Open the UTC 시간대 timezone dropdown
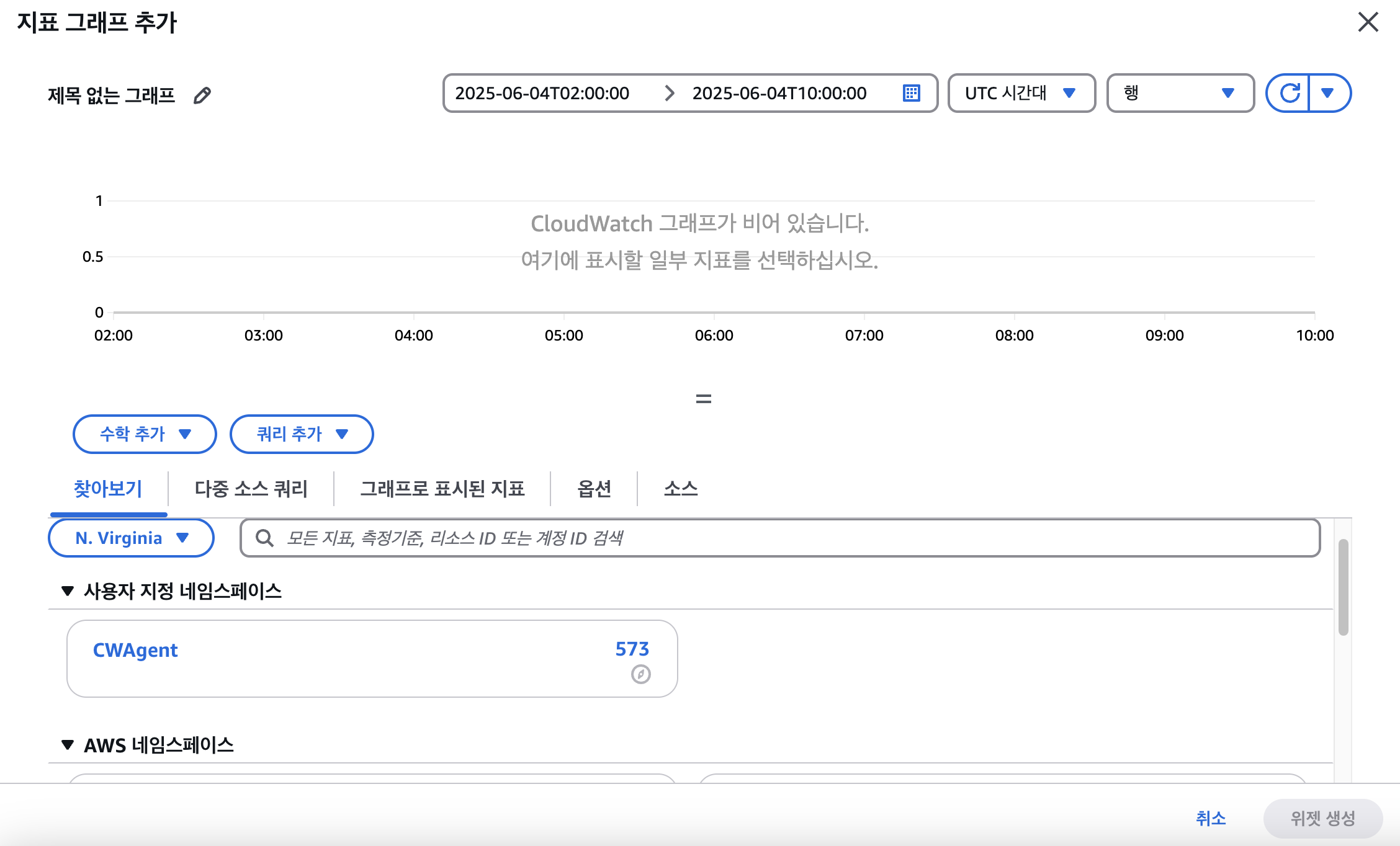The image size is (1400, 846). (1021, 93)
